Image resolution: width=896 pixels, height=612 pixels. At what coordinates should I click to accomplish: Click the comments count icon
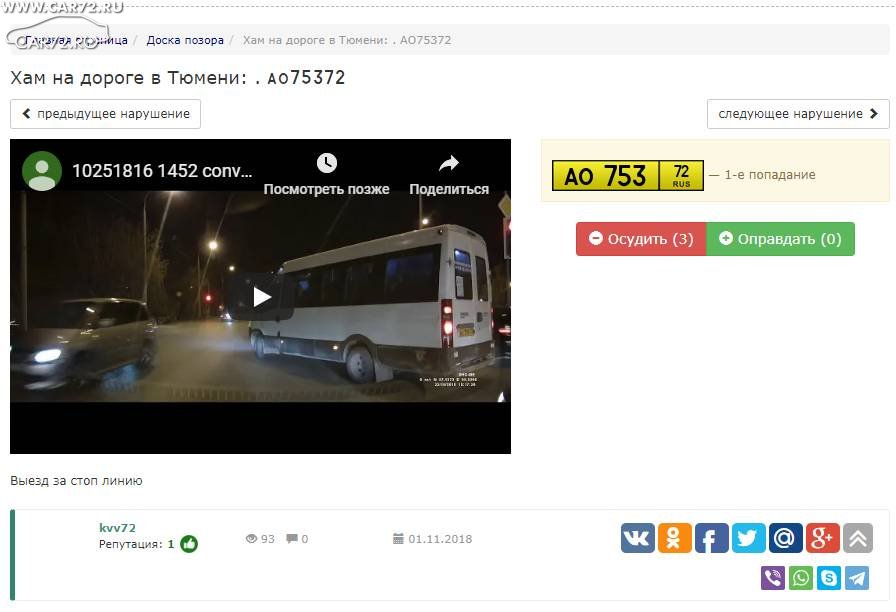pos(291,538)
